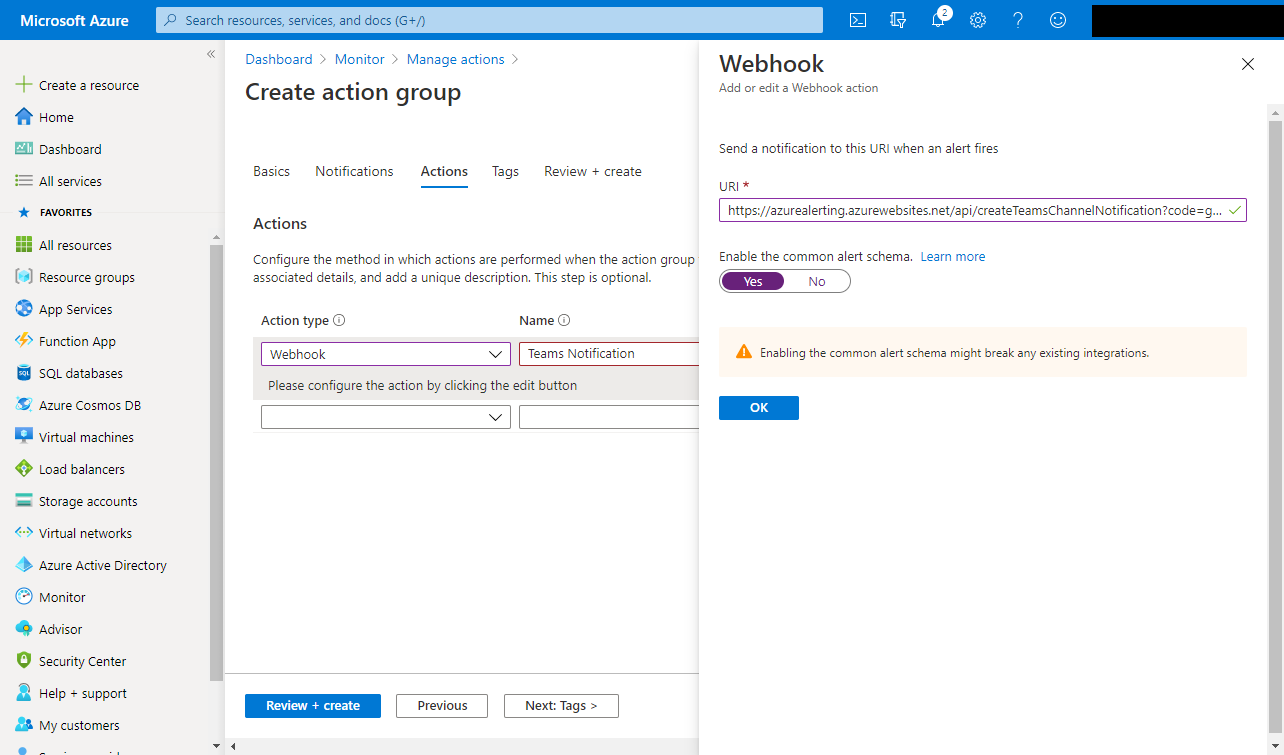Click the App Services icon
Screen dimensions: 1284x755
click(24, 309)
